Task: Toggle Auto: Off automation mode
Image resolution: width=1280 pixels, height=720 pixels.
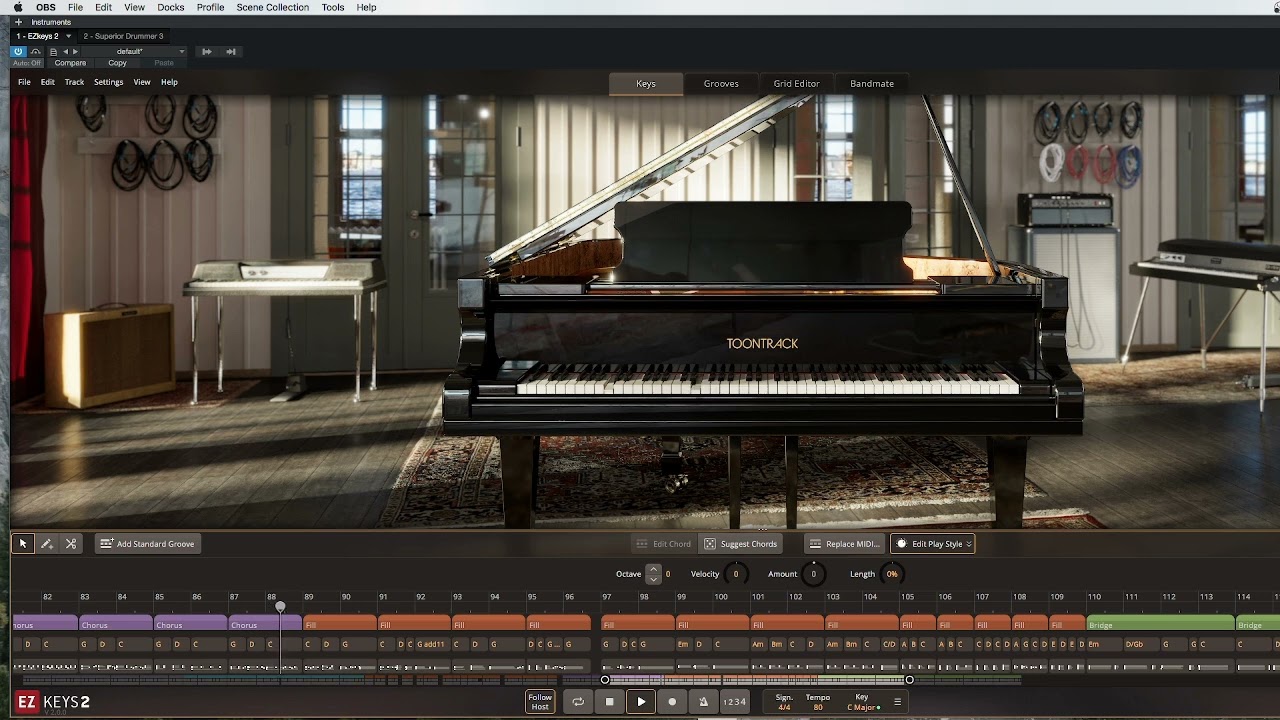Action: pos(27,63)
